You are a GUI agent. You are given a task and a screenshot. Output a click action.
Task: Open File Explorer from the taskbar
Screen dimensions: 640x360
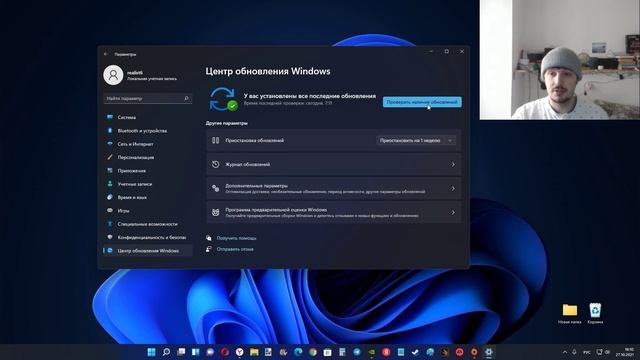coord(254,352)
